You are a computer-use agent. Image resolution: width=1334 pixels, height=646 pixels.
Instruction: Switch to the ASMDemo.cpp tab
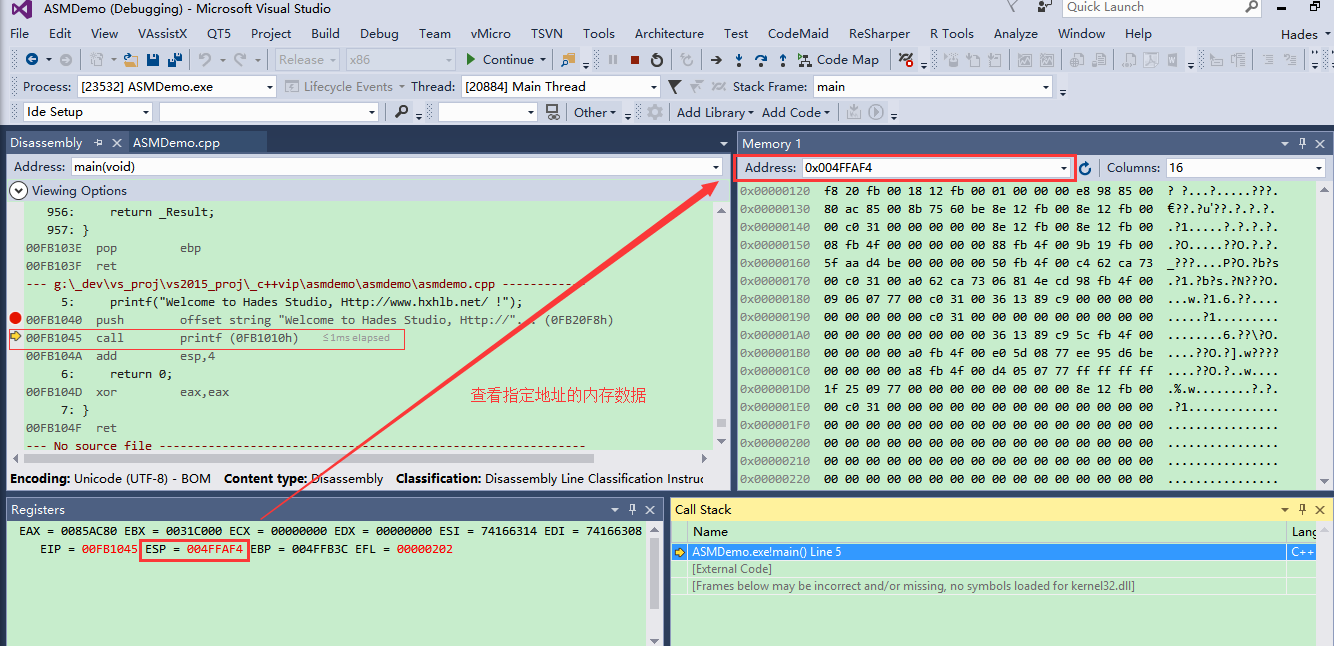tap(176, 143)
